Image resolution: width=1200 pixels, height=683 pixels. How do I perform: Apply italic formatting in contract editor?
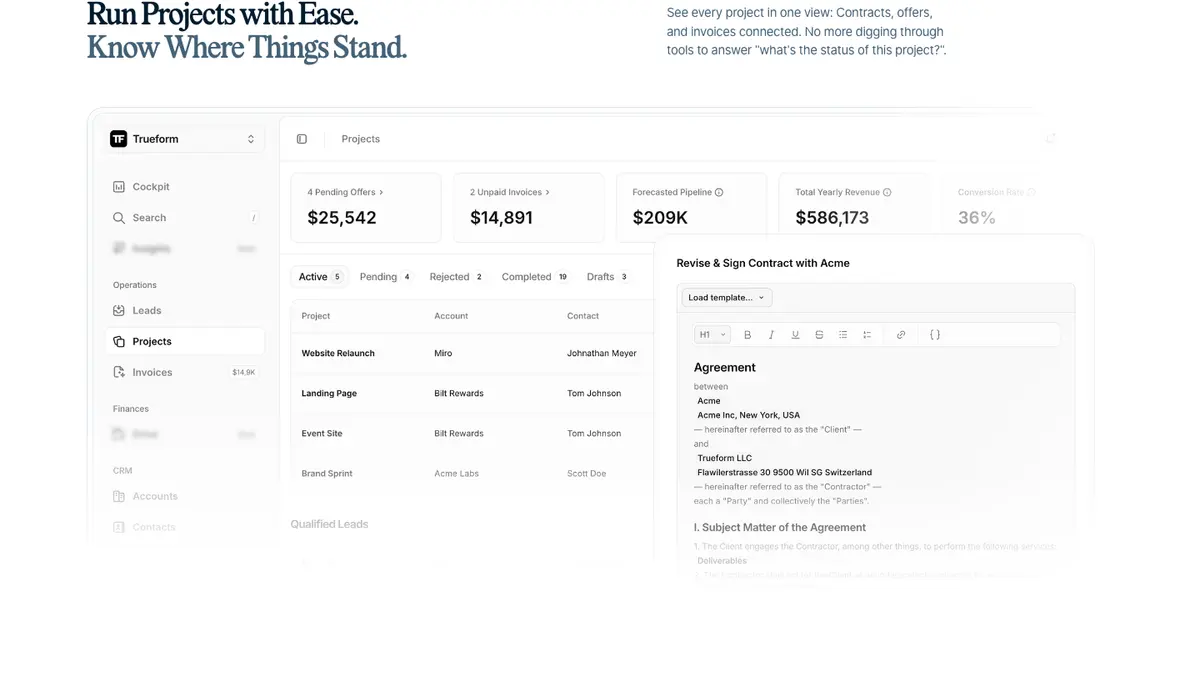pos(771,335)
